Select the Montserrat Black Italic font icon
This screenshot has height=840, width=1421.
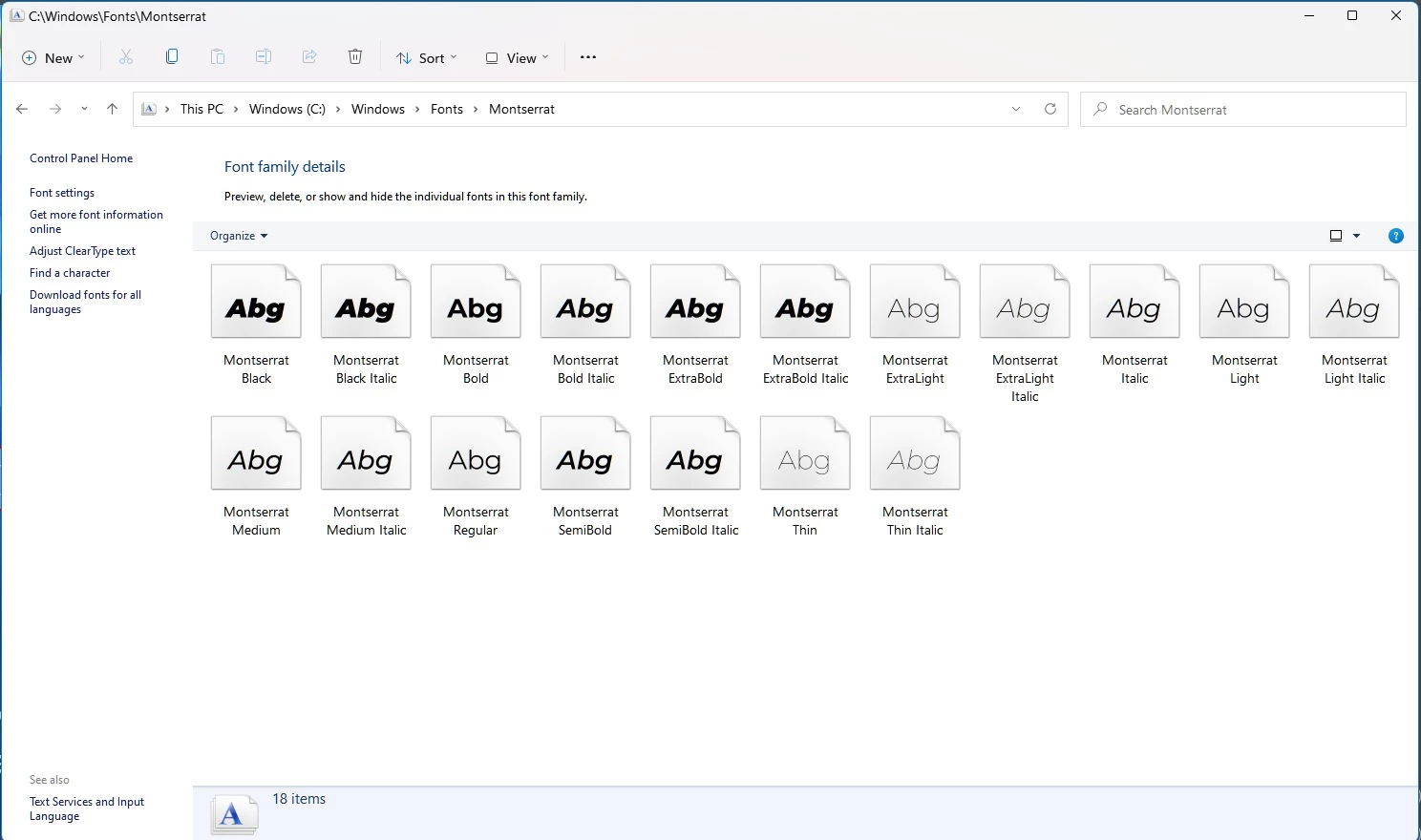pos(366,302)
